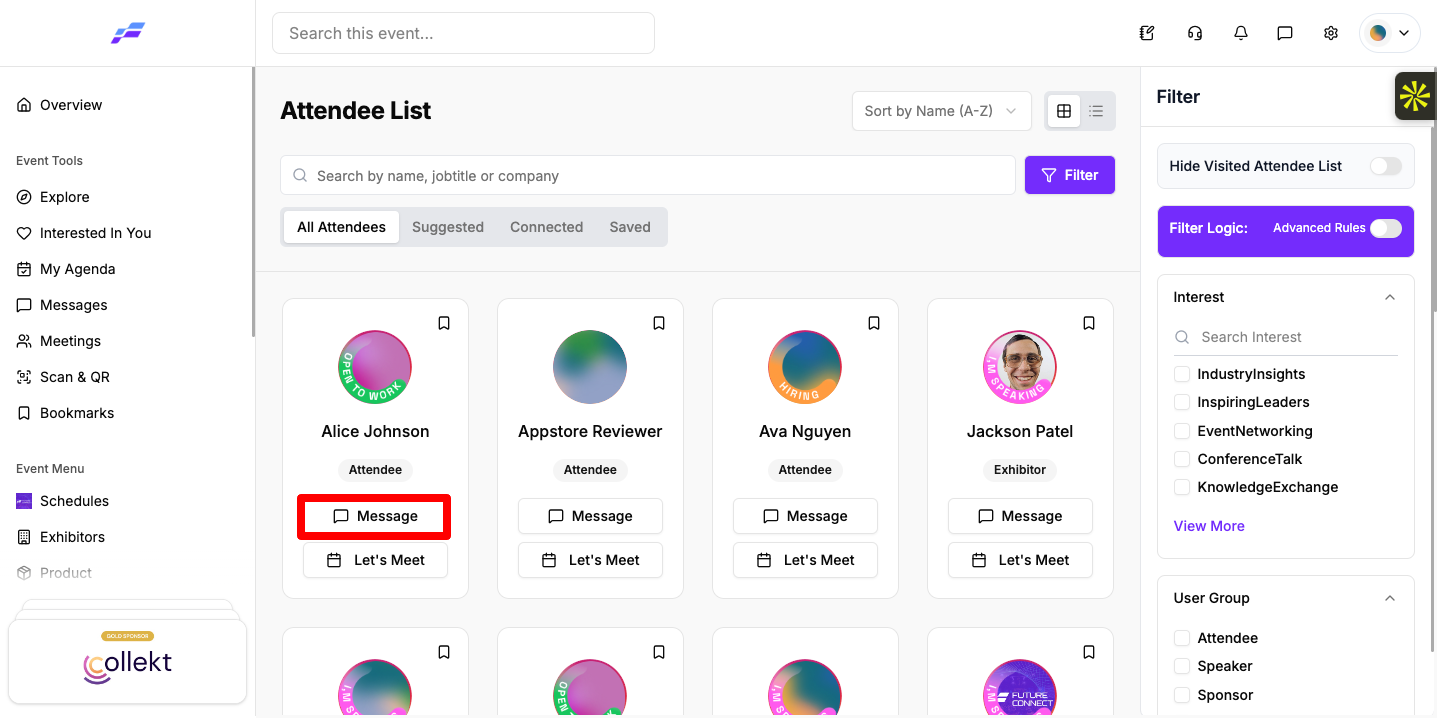Switch to list view
Viewport: 1437px width, 718px height.
[x=1096, y=111]
